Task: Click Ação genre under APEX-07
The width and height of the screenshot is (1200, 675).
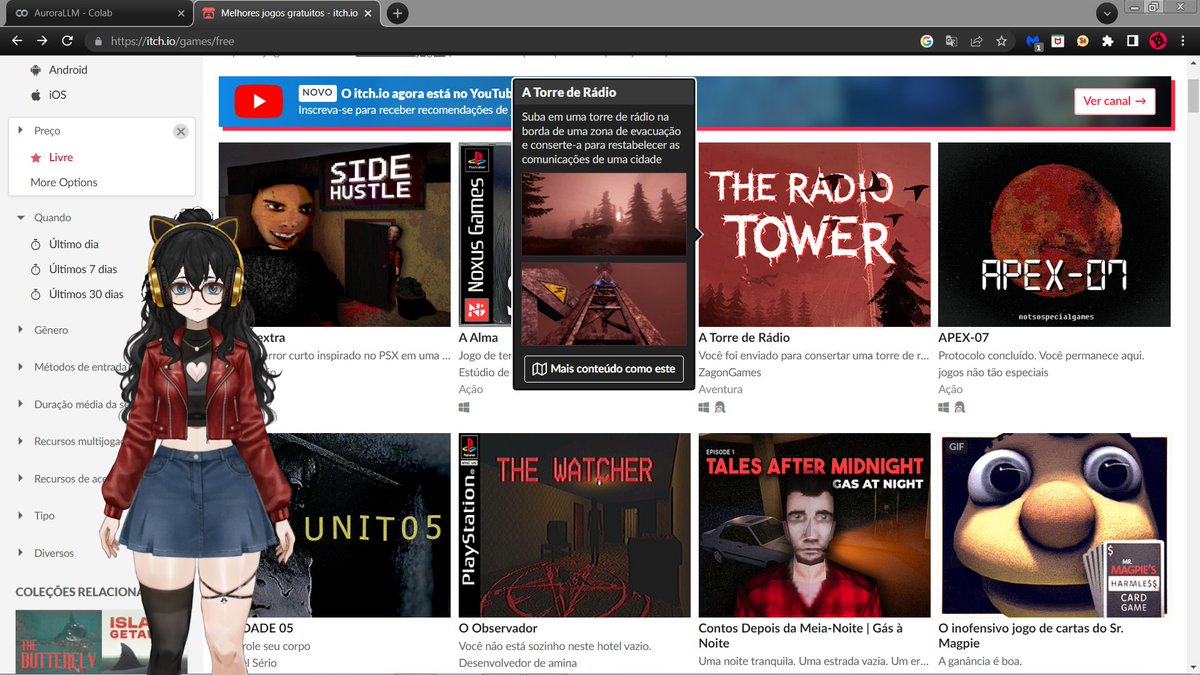Action: pos(950,389)
